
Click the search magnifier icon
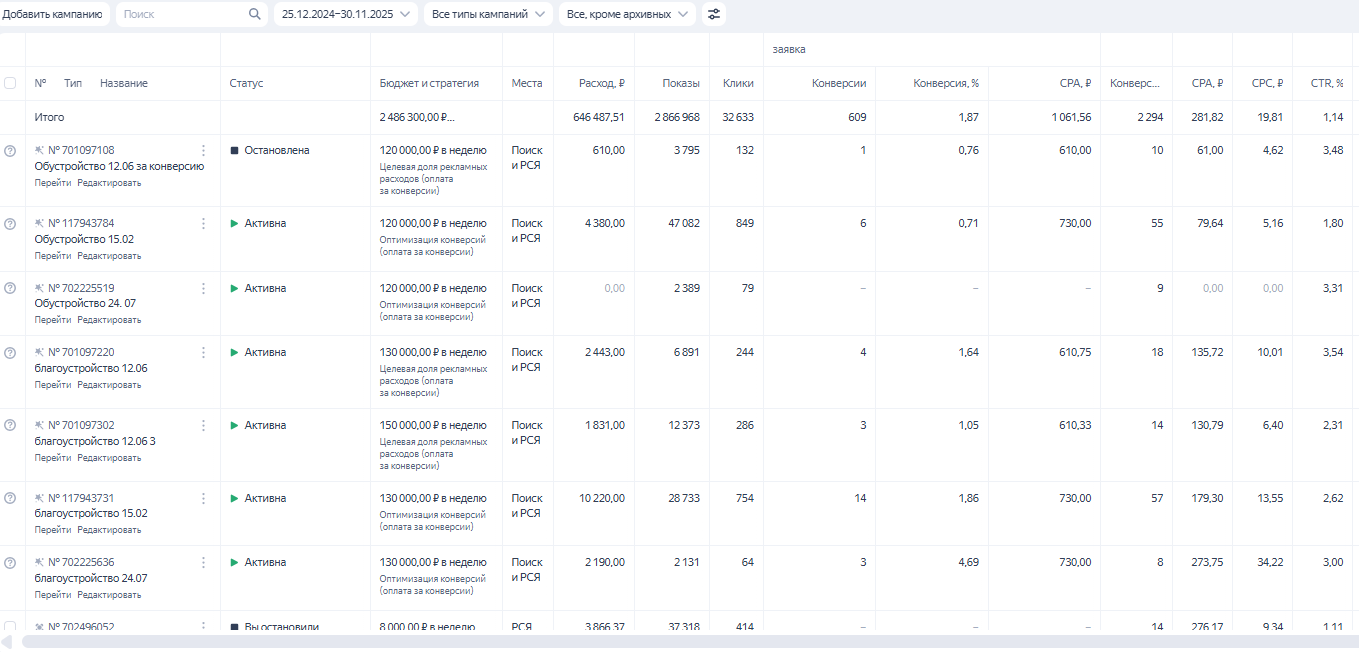point(255,14)
